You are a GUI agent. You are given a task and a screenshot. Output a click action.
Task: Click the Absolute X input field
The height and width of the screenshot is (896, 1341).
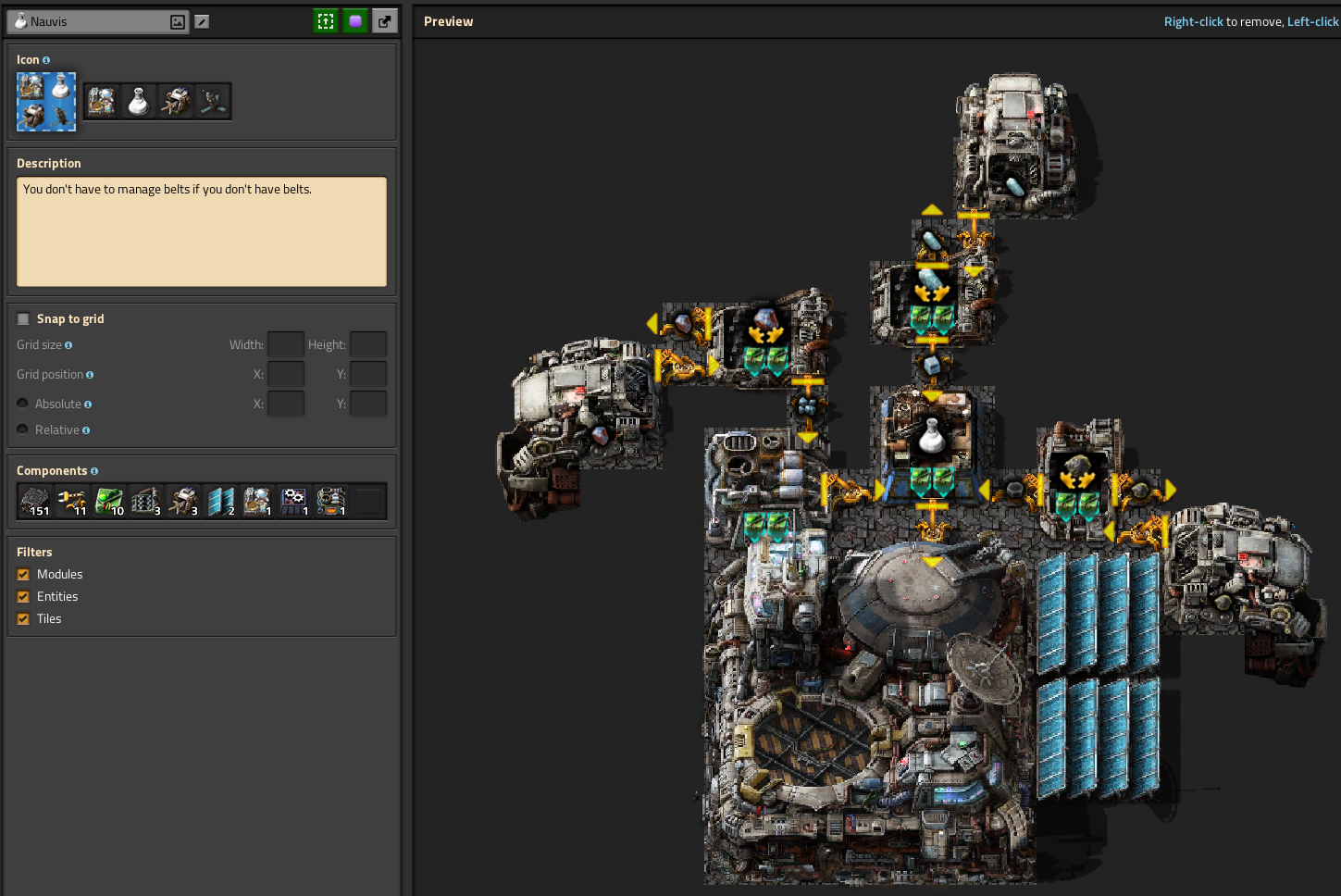click(x=286, y=404)
